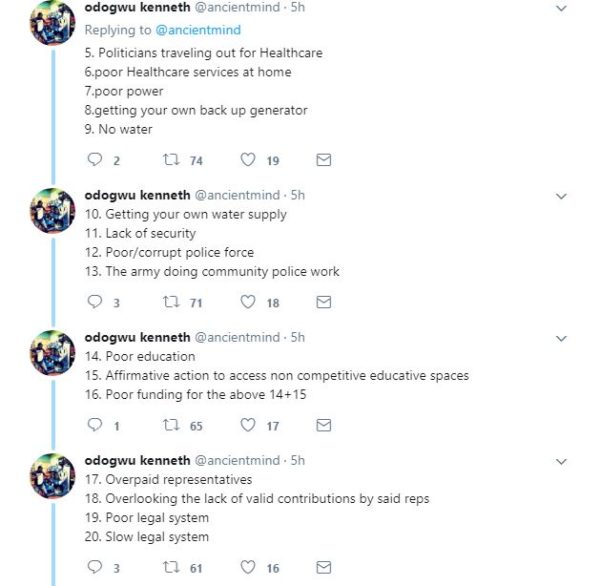Like the tweet with 18 likes

click(x=249, y=301)
